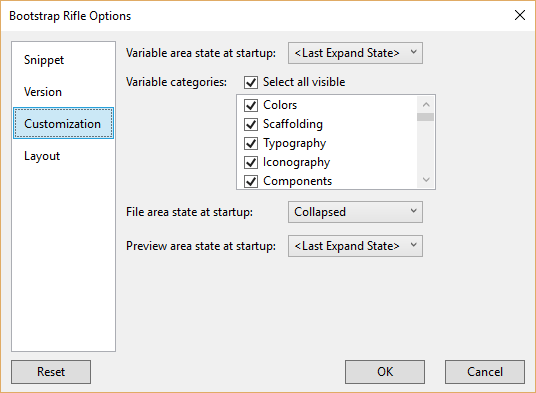536x393 pixels.
Task: Disable the Iconography category
Action: [x=251, y=162]
